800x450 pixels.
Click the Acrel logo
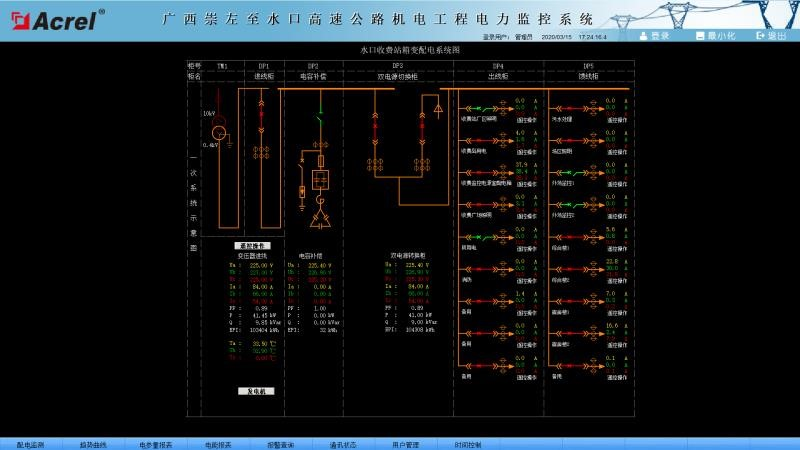tap(57, 20)
